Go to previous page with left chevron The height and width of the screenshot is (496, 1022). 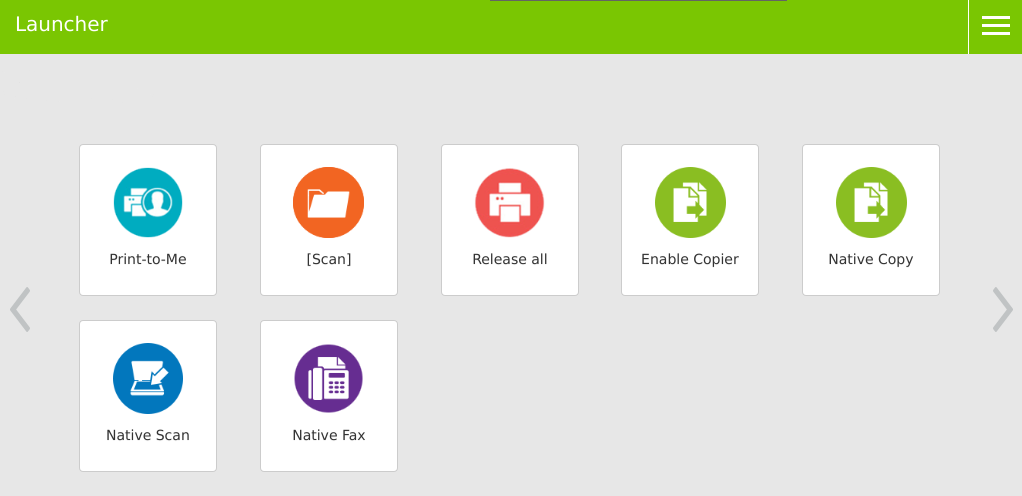coord(20,310)
